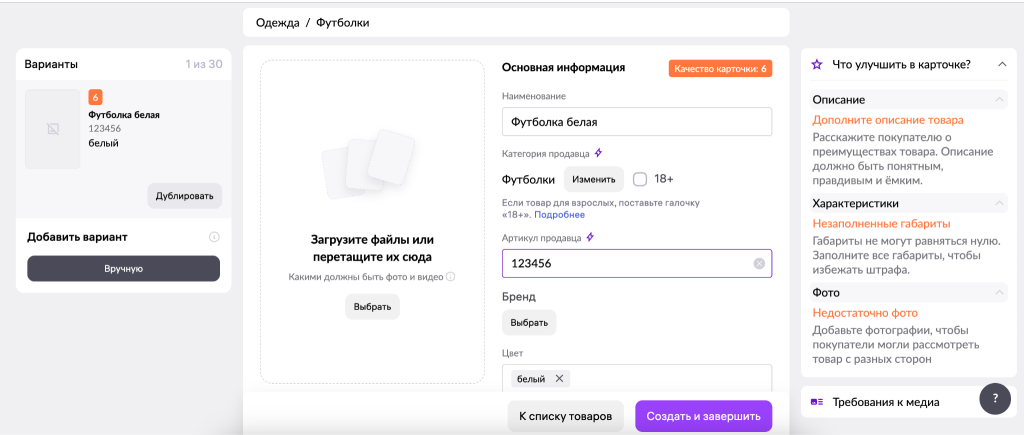This screenshot has width=1024, height=435.
Task: Collapse the Что улучшить в карточке panel
Action: pyautogui.click(x=1001, y=65)
